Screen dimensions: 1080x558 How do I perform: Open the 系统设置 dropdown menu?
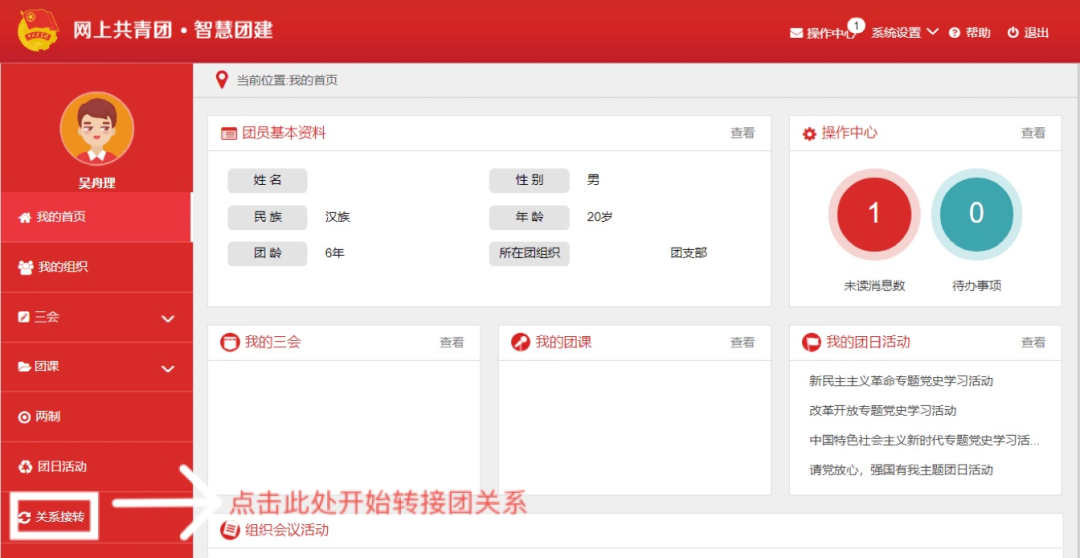(x=904, y=33)
